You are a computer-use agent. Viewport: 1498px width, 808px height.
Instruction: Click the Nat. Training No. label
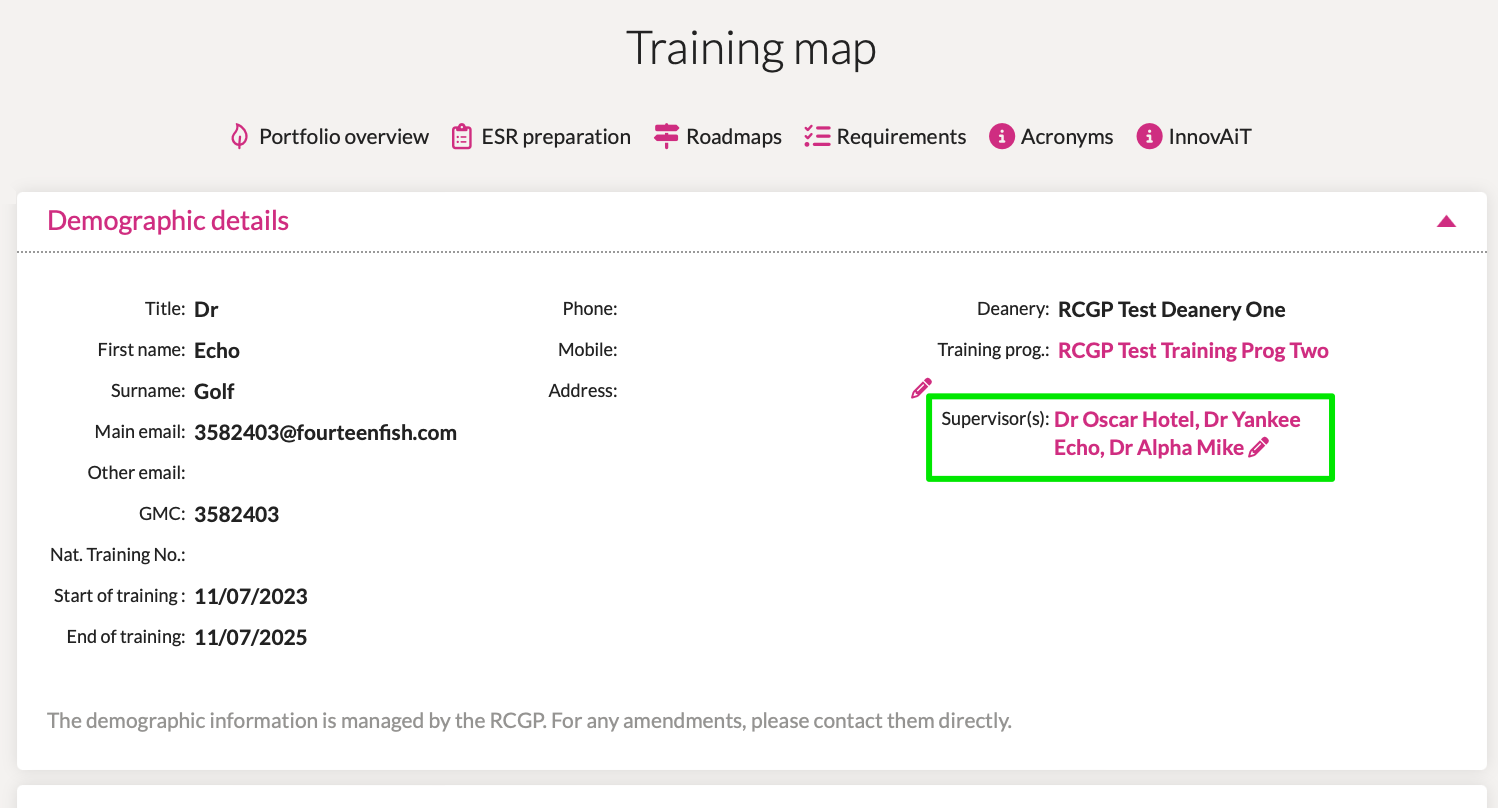[118, 555]
